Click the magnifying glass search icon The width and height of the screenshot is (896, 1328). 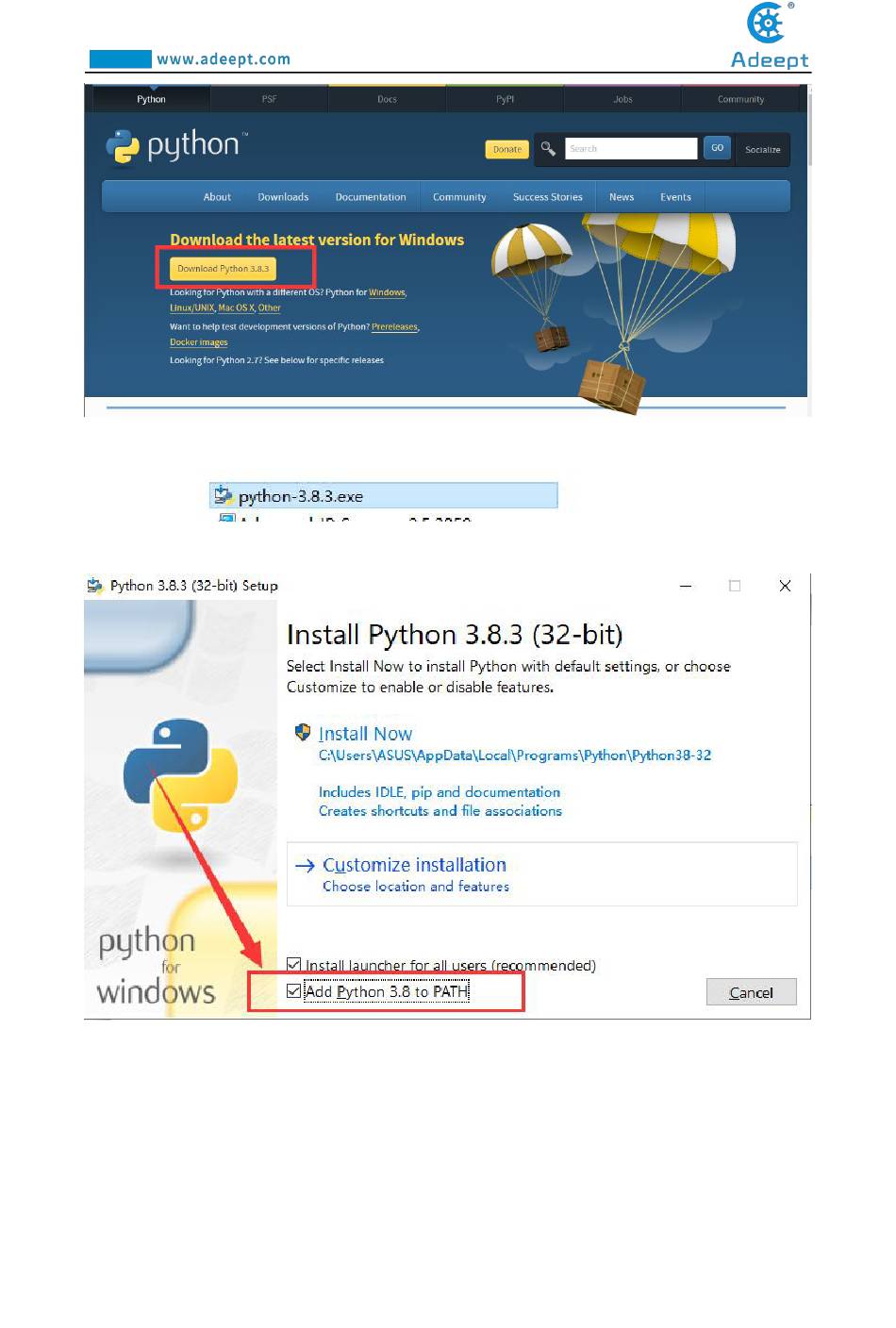point(548,149)
